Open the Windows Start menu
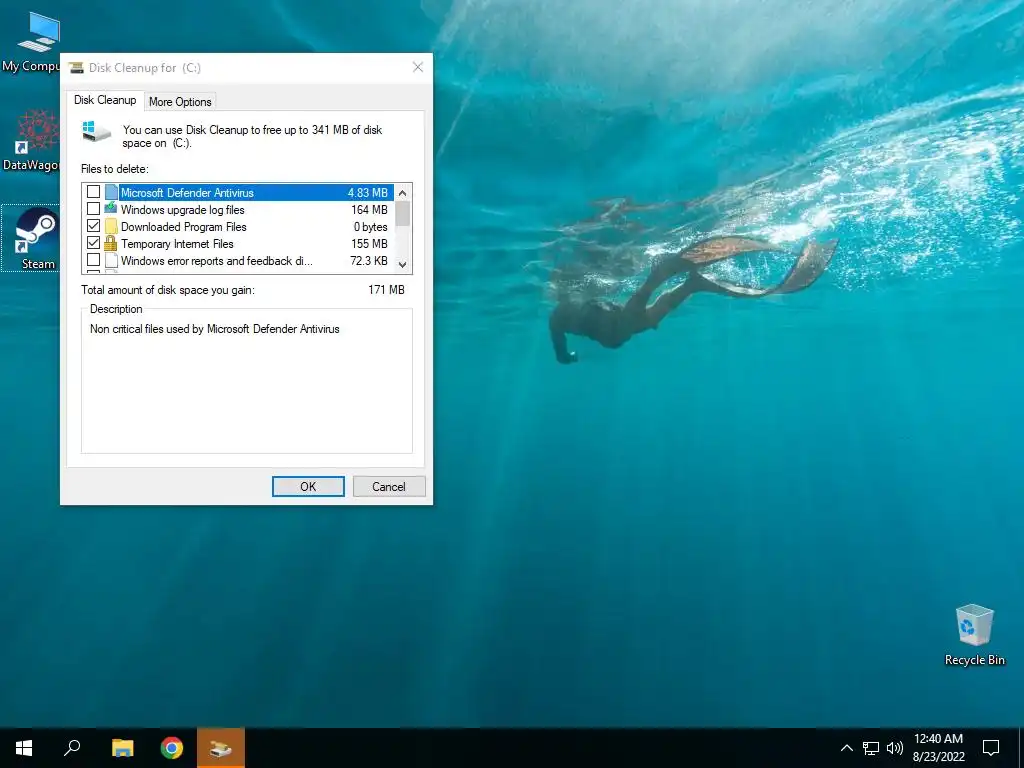Viewport: 1024px width, 768px height. 24,748
